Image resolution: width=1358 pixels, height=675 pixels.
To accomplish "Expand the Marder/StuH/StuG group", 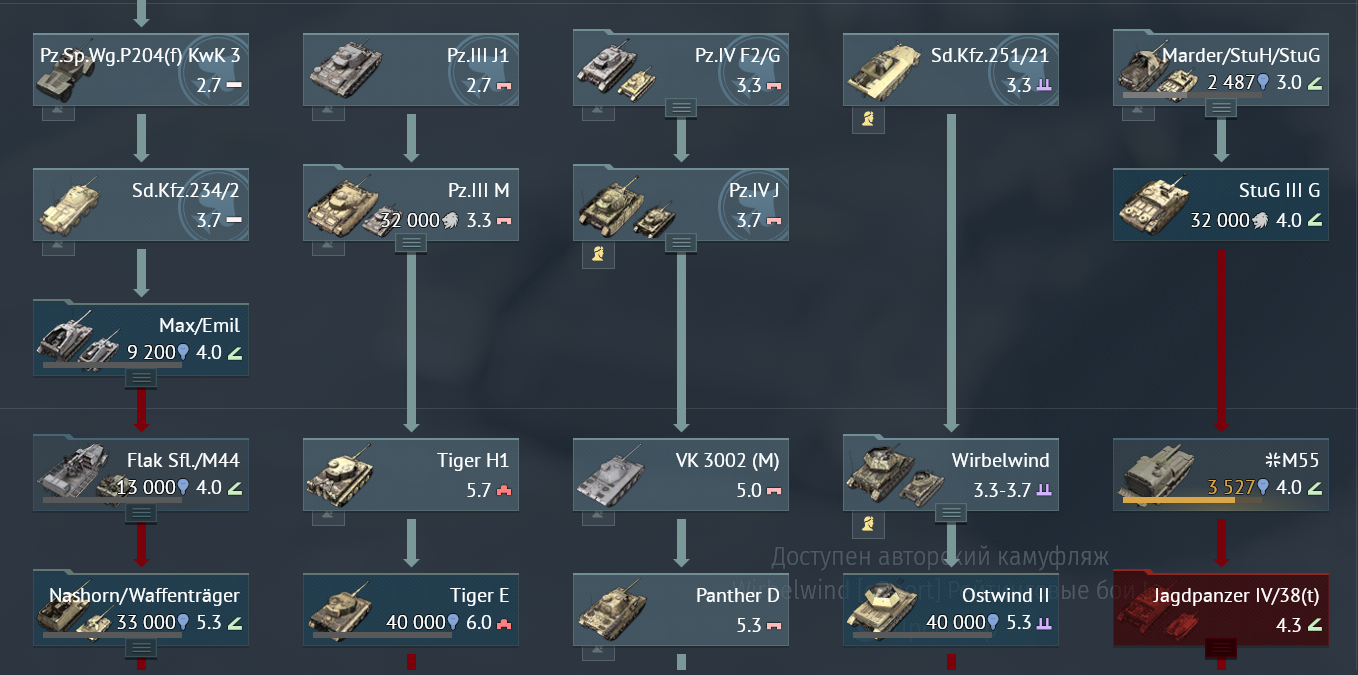I will (1221, 106).
